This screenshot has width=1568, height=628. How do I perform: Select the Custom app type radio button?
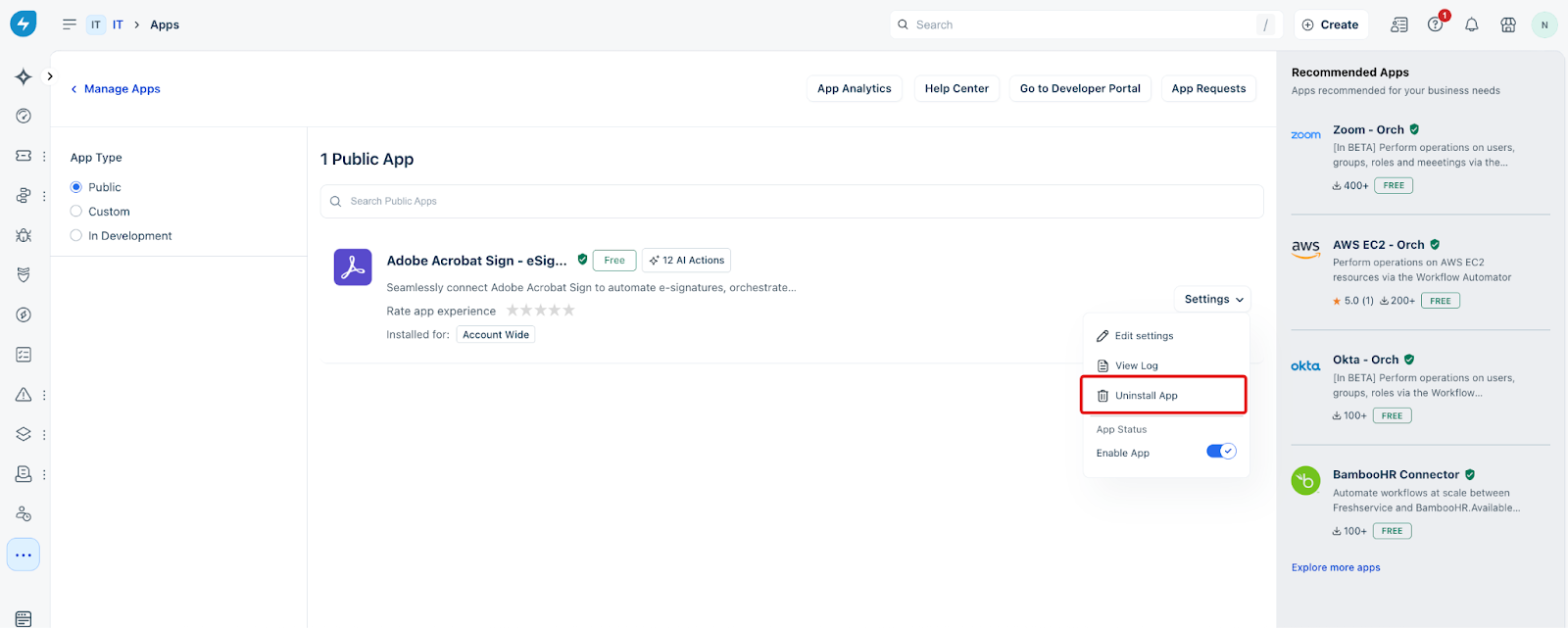[x=76, y=211]
